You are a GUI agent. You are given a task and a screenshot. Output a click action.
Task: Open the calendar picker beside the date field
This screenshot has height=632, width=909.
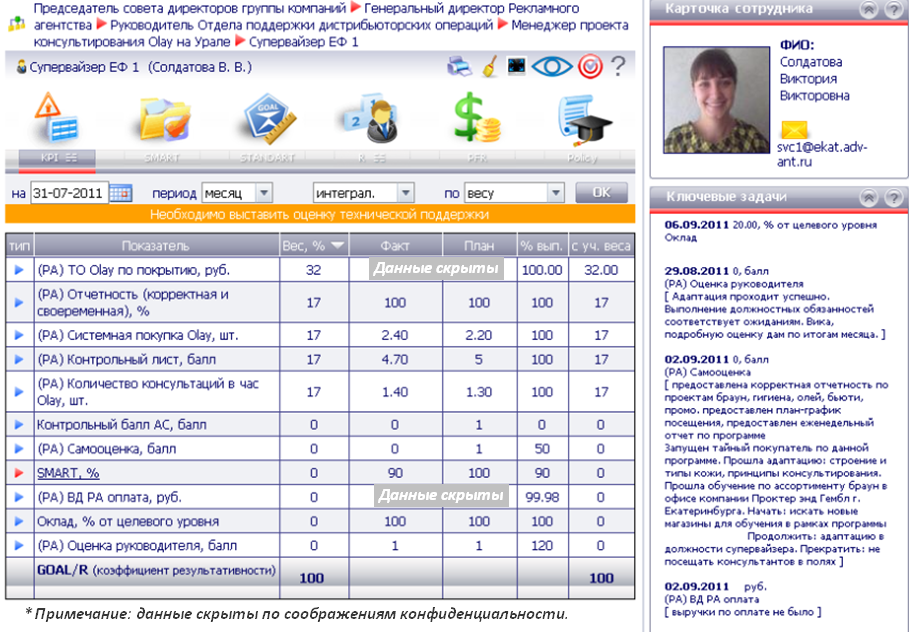tap(121, 193)
